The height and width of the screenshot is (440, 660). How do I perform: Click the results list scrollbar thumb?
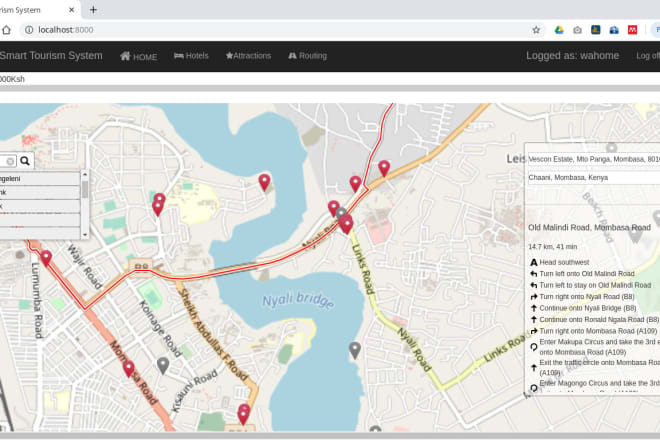tap(85, 189)
